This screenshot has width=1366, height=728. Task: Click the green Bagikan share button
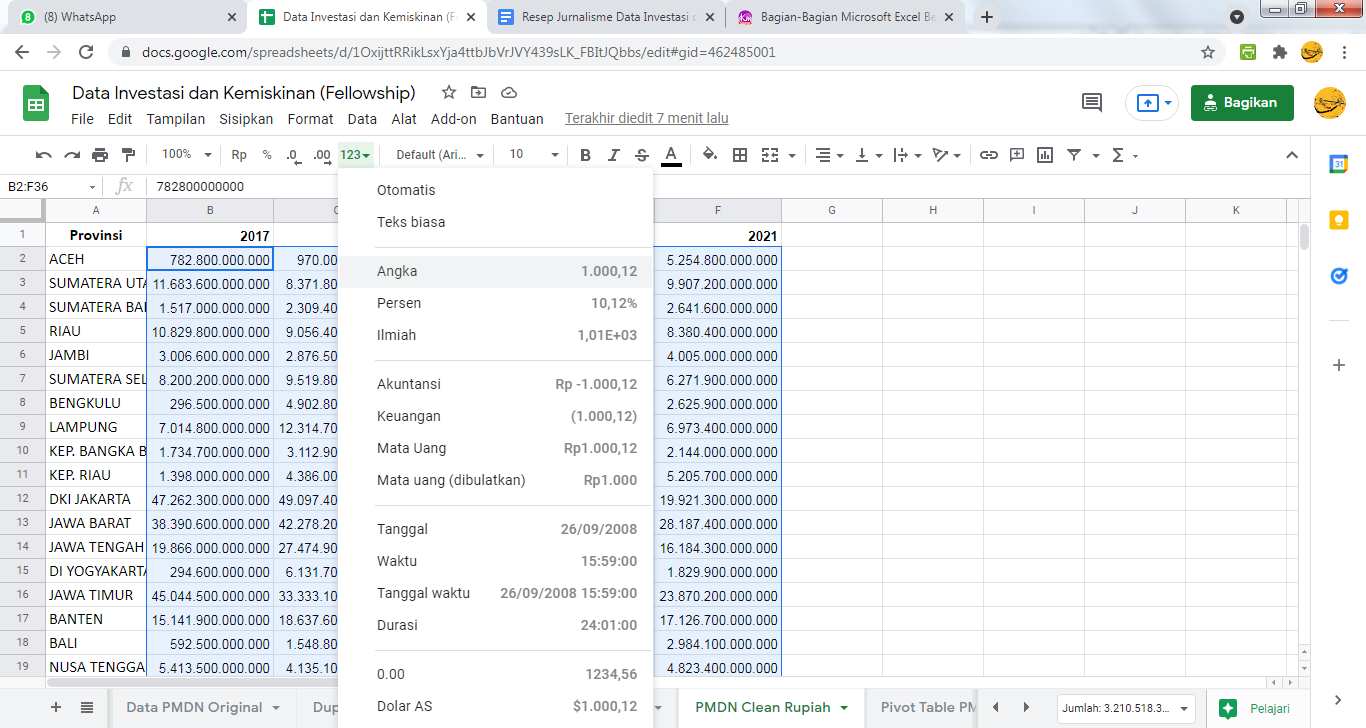tap(1241, 102)
